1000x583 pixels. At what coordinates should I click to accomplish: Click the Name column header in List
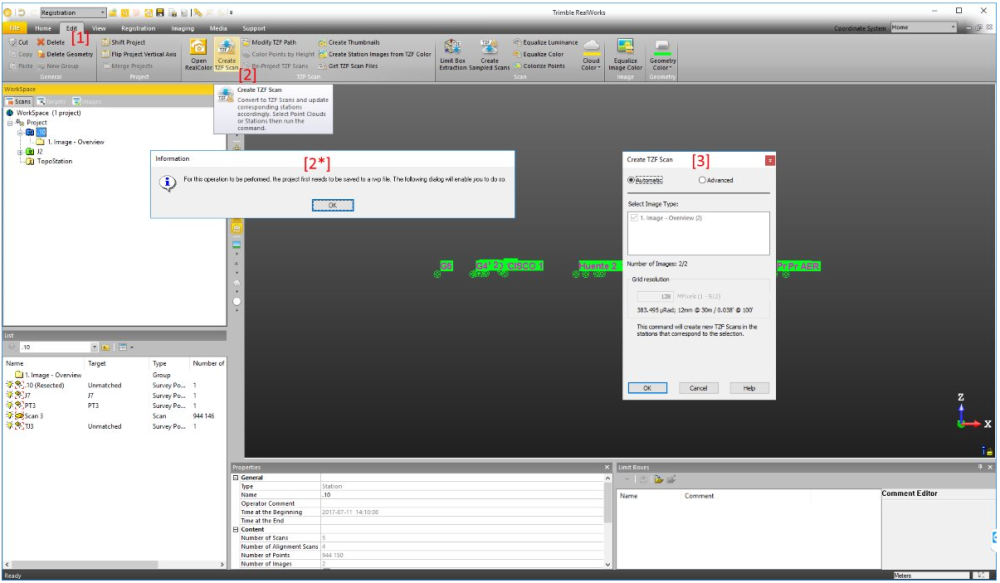(x=15, y=363)
